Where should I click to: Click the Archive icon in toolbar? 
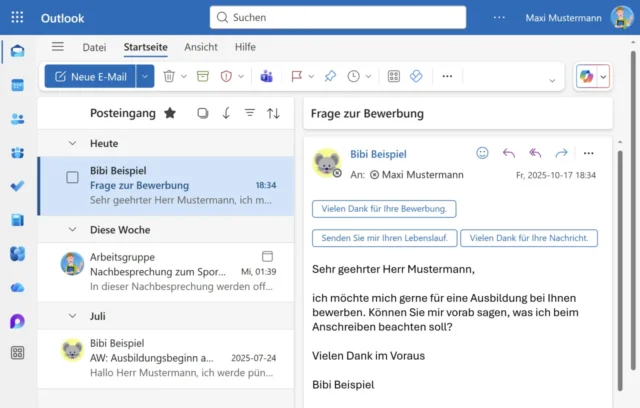point(203,76)
